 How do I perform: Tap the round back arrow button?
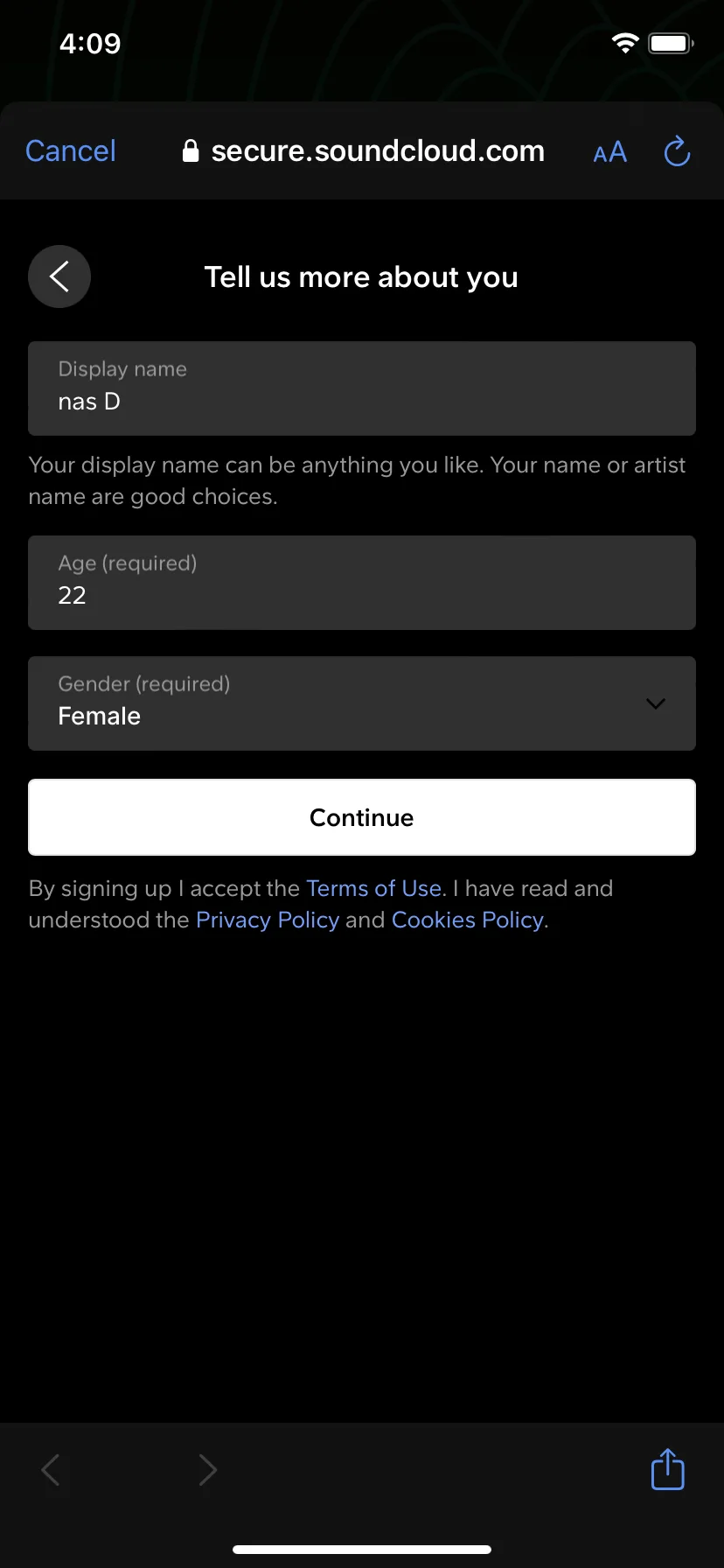(59, 276)
